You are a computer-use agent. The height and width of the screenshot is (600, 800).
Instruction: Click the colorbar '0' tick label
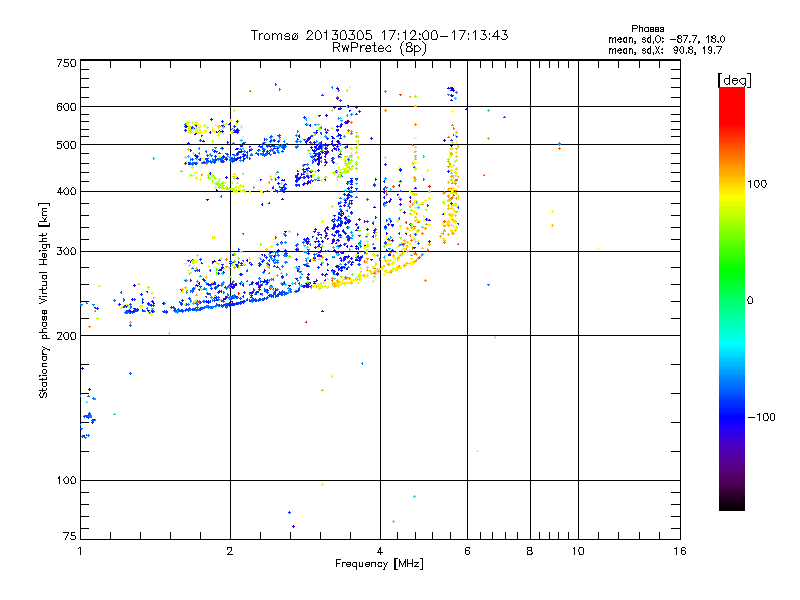pyautogui.click(x=750, y=301)
